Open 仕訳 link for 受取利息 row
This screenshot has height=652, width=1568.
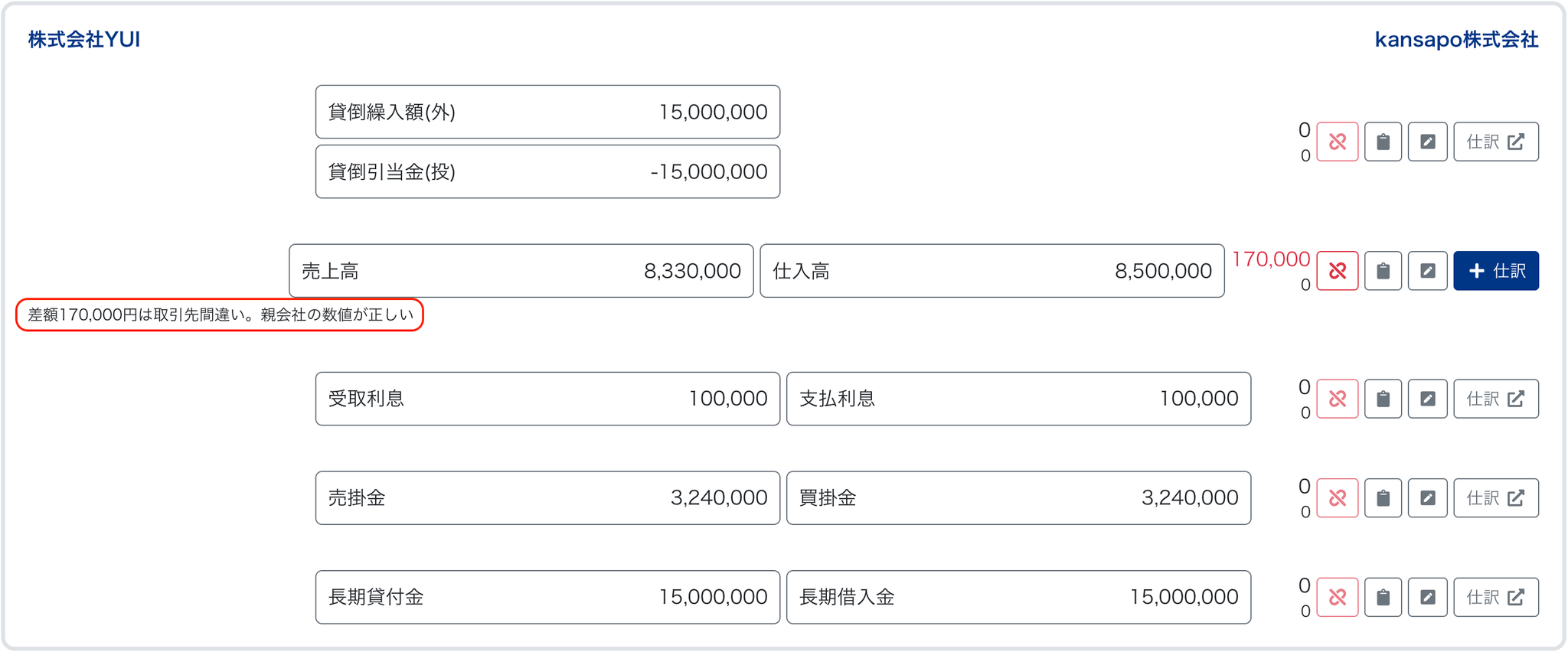pyautogui.click(x=1495, y=399)
